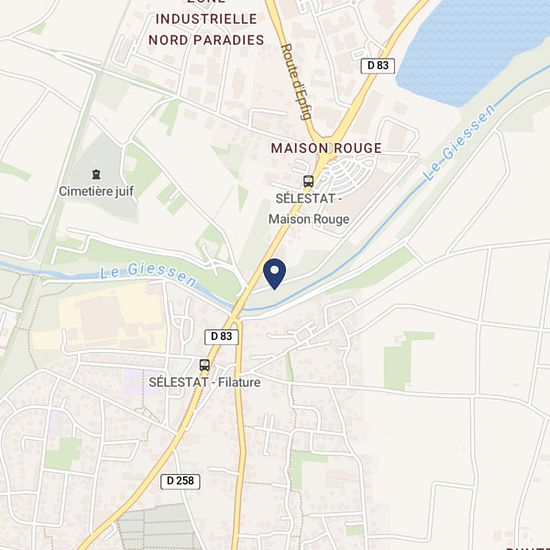Select the SÉLESTAT - Filature stop label
The width and height of the screenshot is (550, 550).
tap(204, 382)
